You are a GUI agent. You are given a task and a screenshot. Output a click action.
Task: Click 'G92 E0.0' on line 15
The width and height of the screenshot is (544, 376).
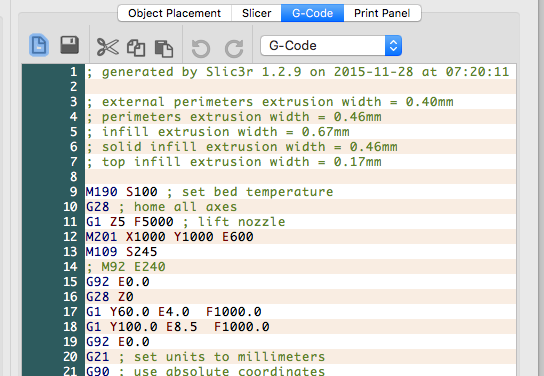[x=118, y=281]
